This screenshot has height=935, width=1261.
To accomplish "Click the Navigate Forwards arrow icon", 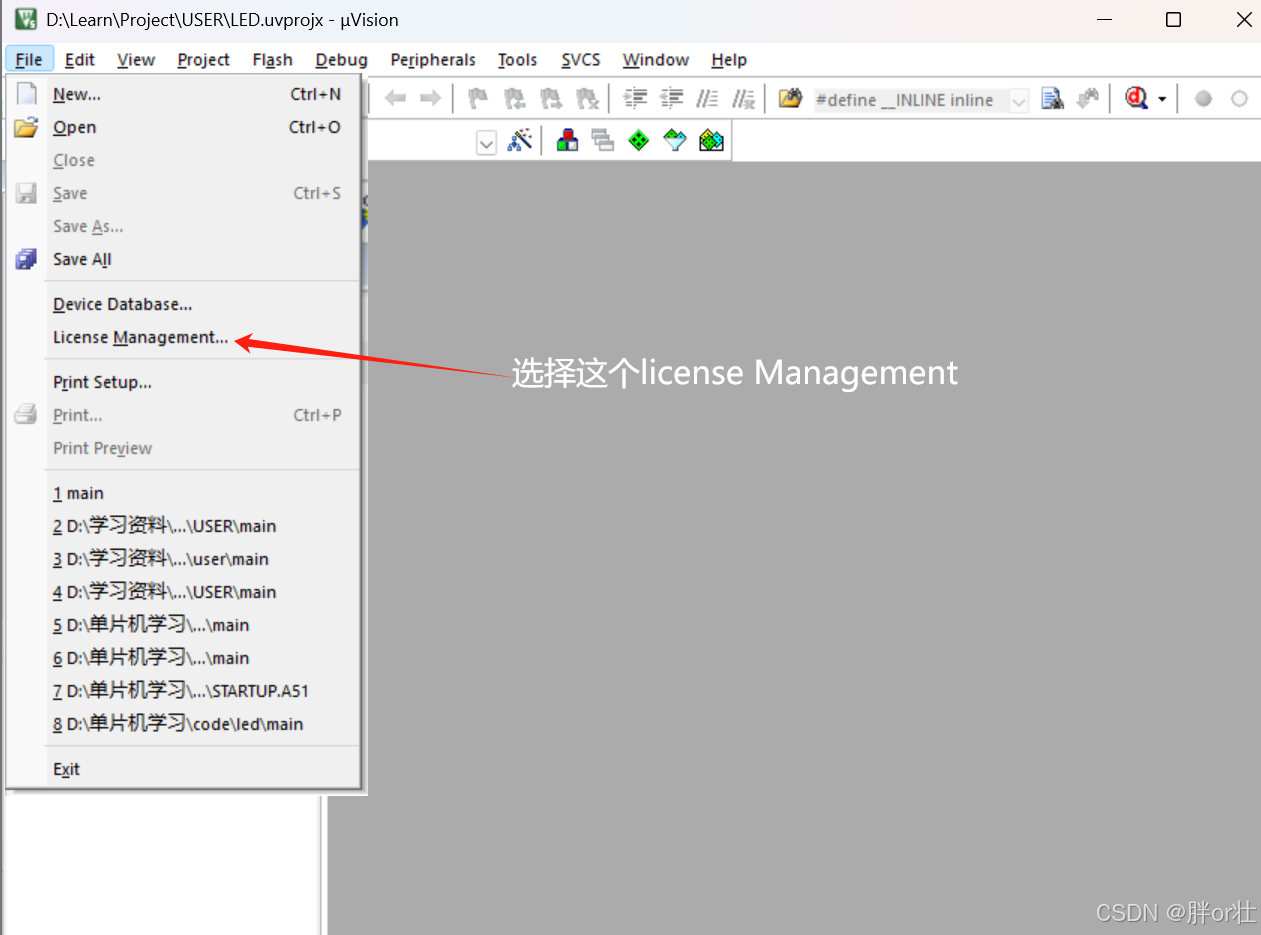I will pyautogui.click(x=430, y=98).
